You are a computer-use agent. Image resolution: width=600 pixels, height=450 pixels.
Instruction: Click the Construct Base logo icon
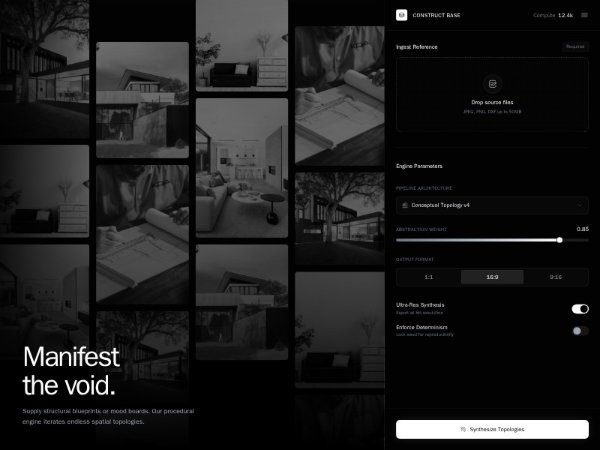401,15
